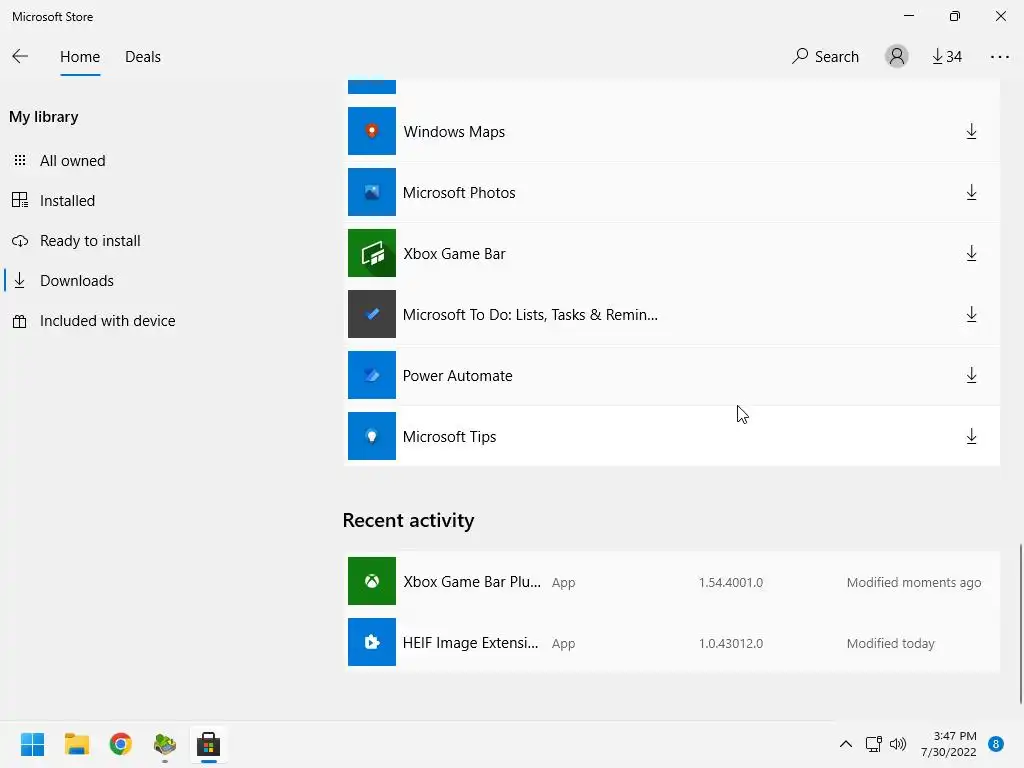Click the vertical scrollbar thumb

pos(1021,624)
